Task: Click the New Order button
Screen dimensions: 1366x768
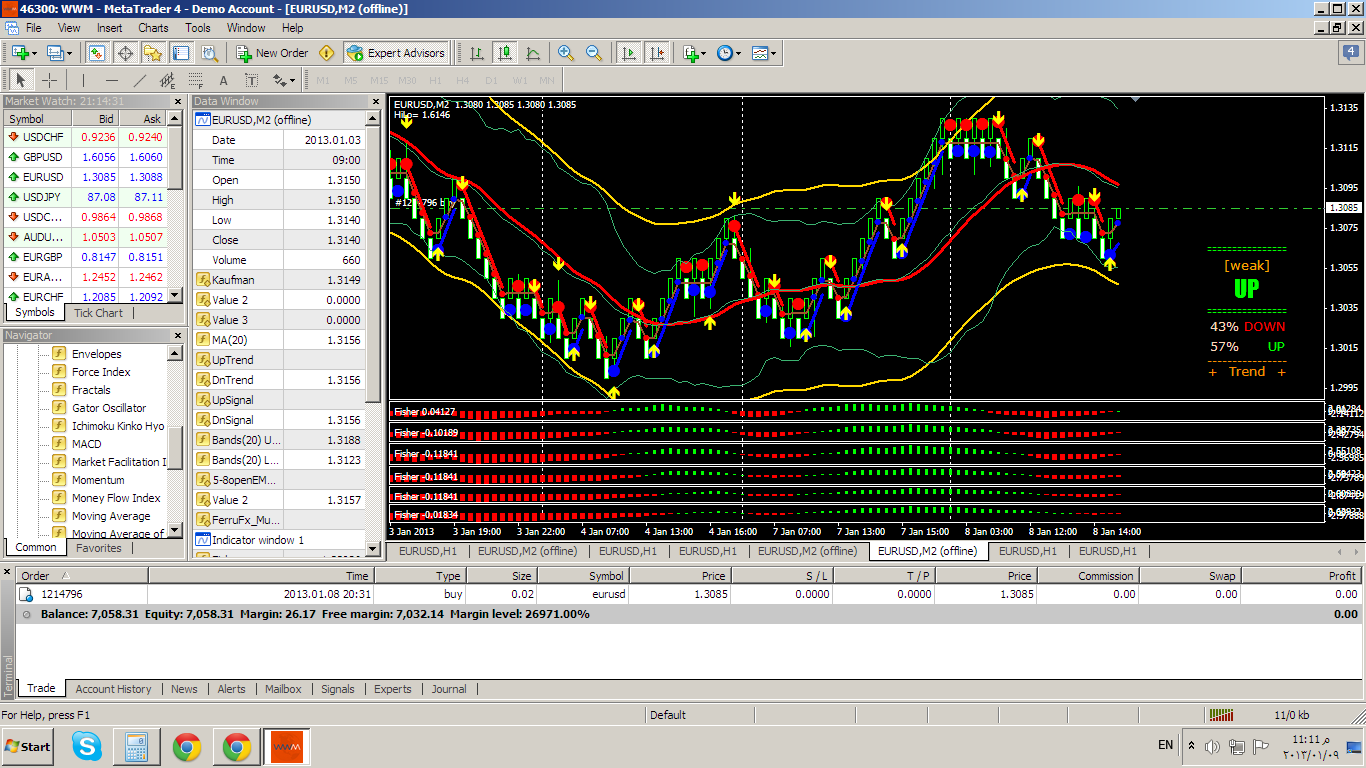Action: point(272,53)
